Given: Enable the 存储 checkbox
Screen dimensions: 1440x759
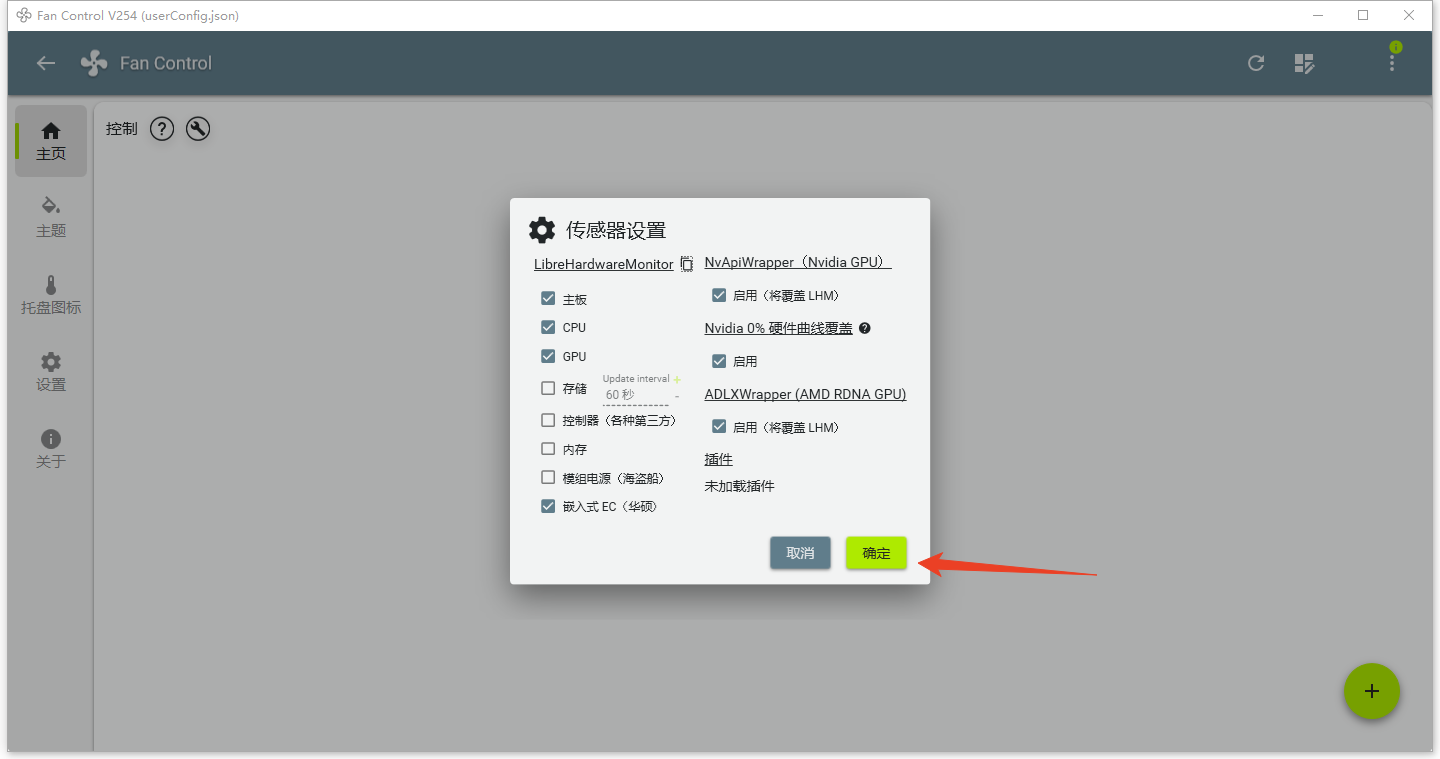Looking at the screenshot, I should [x=548, y=388].
